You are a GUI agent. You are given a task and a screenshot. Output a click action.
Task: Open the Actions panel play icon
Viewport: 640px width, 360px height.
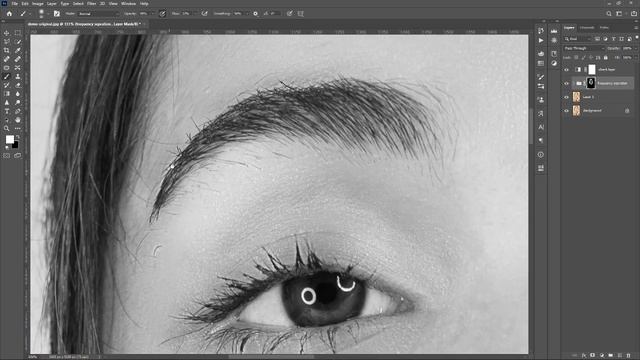point(541,40)
